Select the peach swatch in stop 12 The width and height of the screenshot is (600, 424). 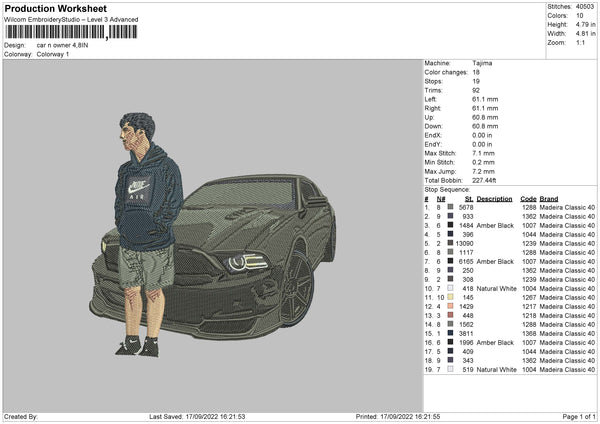pos(450,306)
